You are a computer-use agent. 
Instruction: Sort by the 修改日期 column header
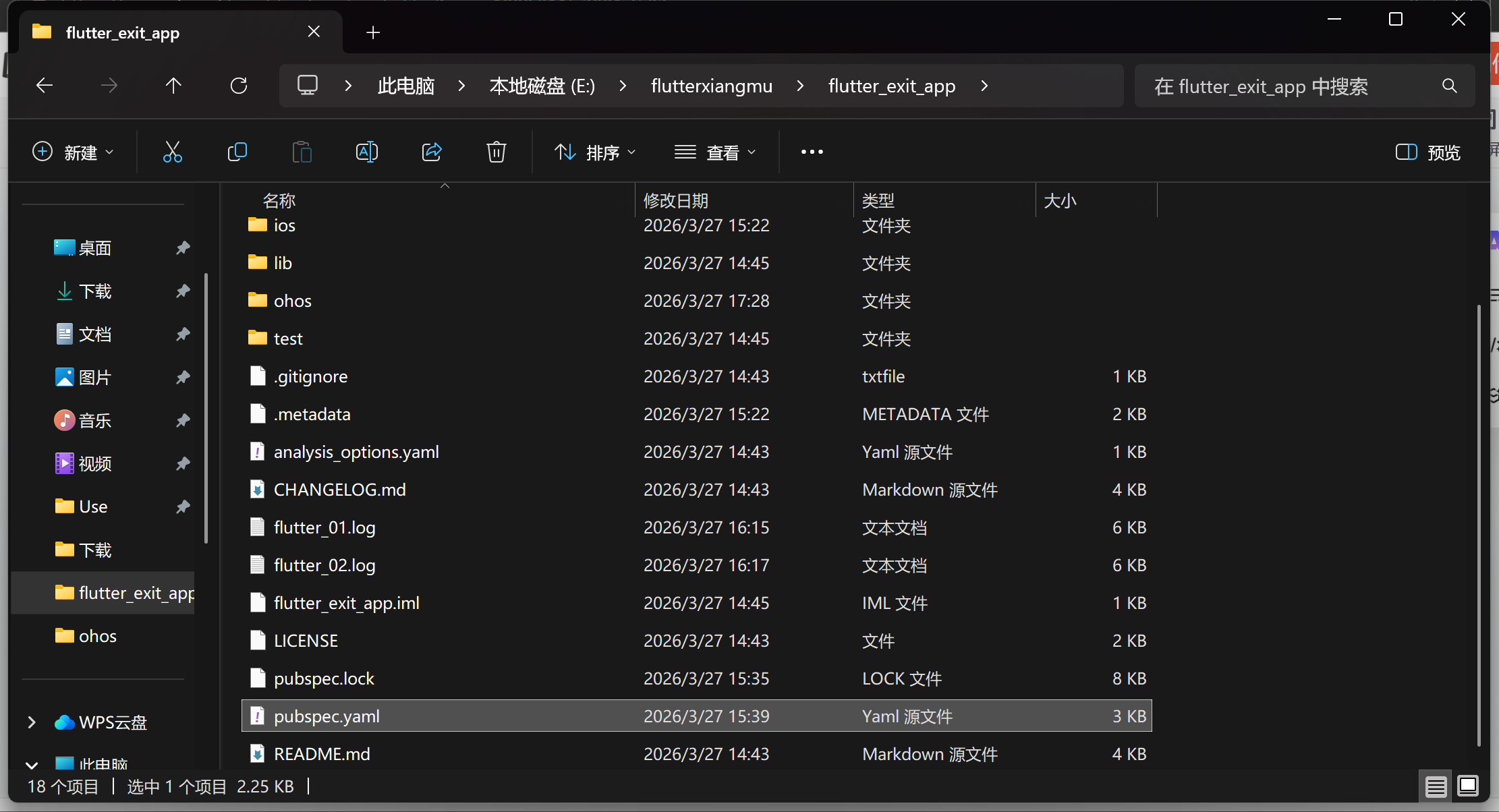coord(676,200)
